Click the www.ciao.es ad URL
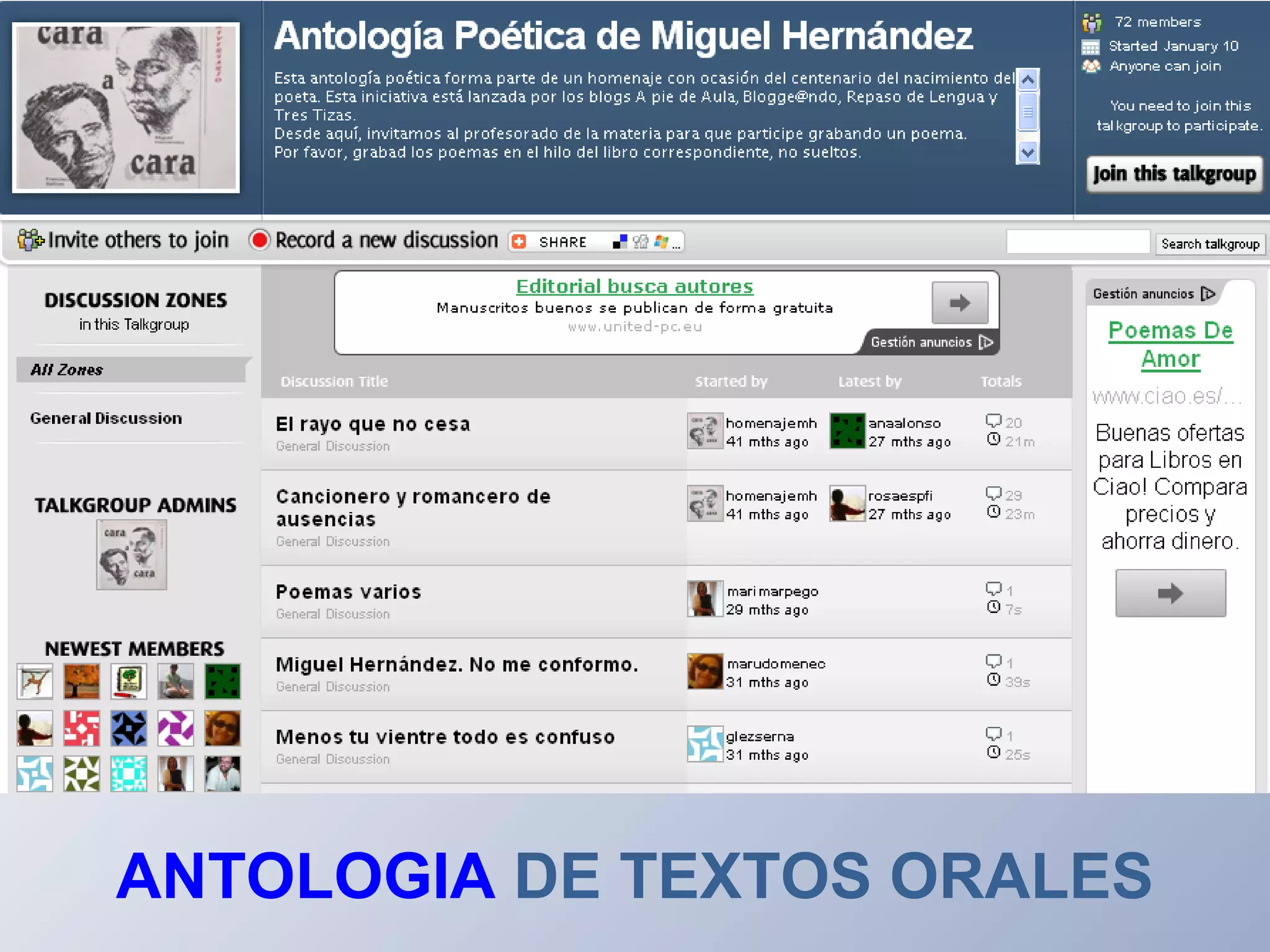 1166,396
